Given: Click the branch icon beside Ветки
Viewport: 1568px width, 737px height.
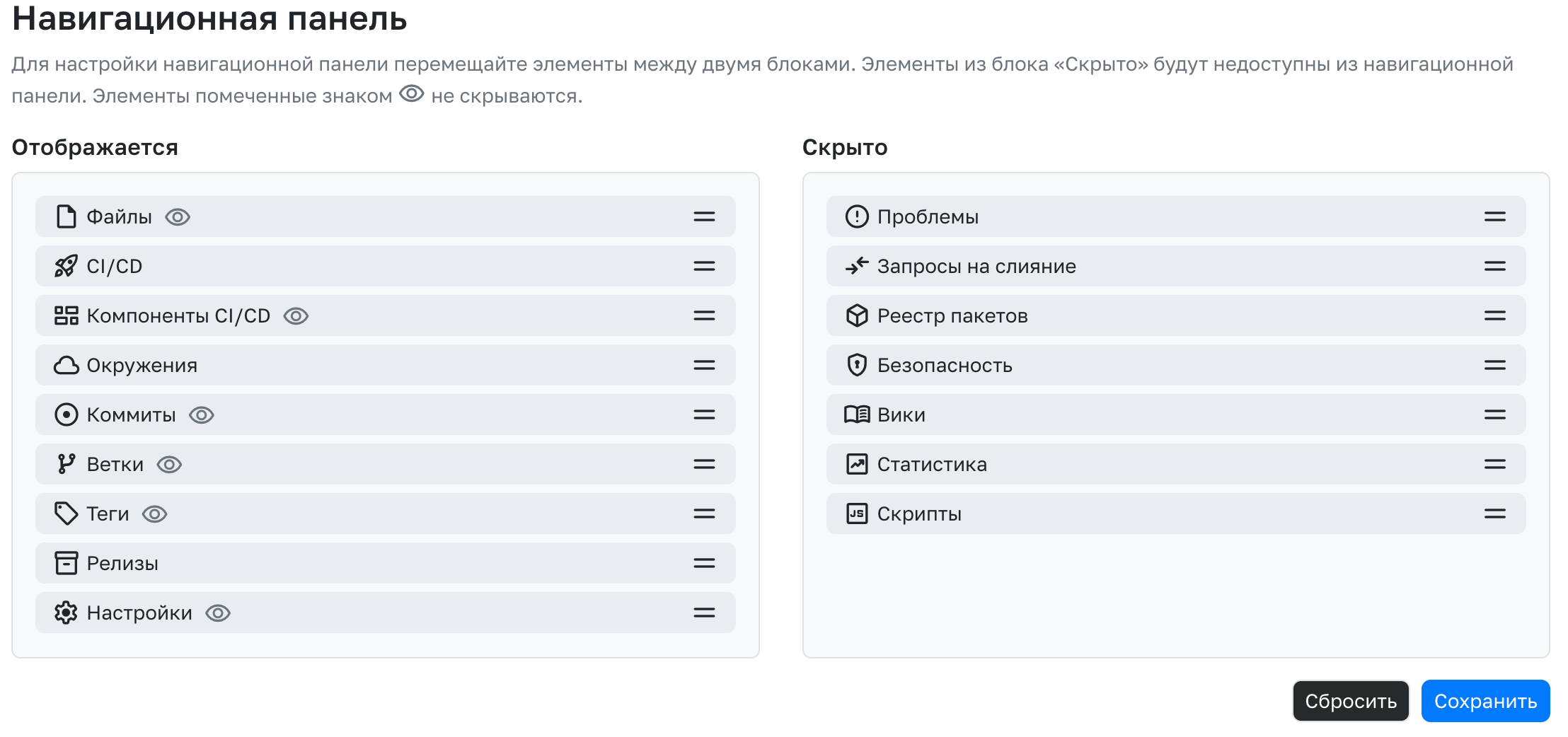Looking at the screenshot, I should 66,465.
